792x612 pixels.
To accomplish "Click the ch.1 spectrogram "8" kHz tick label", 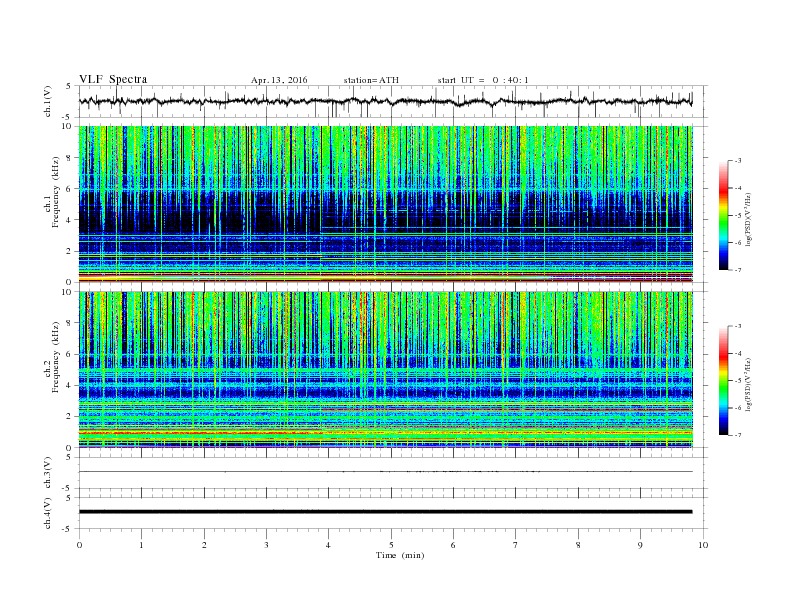I will (70, 158).
